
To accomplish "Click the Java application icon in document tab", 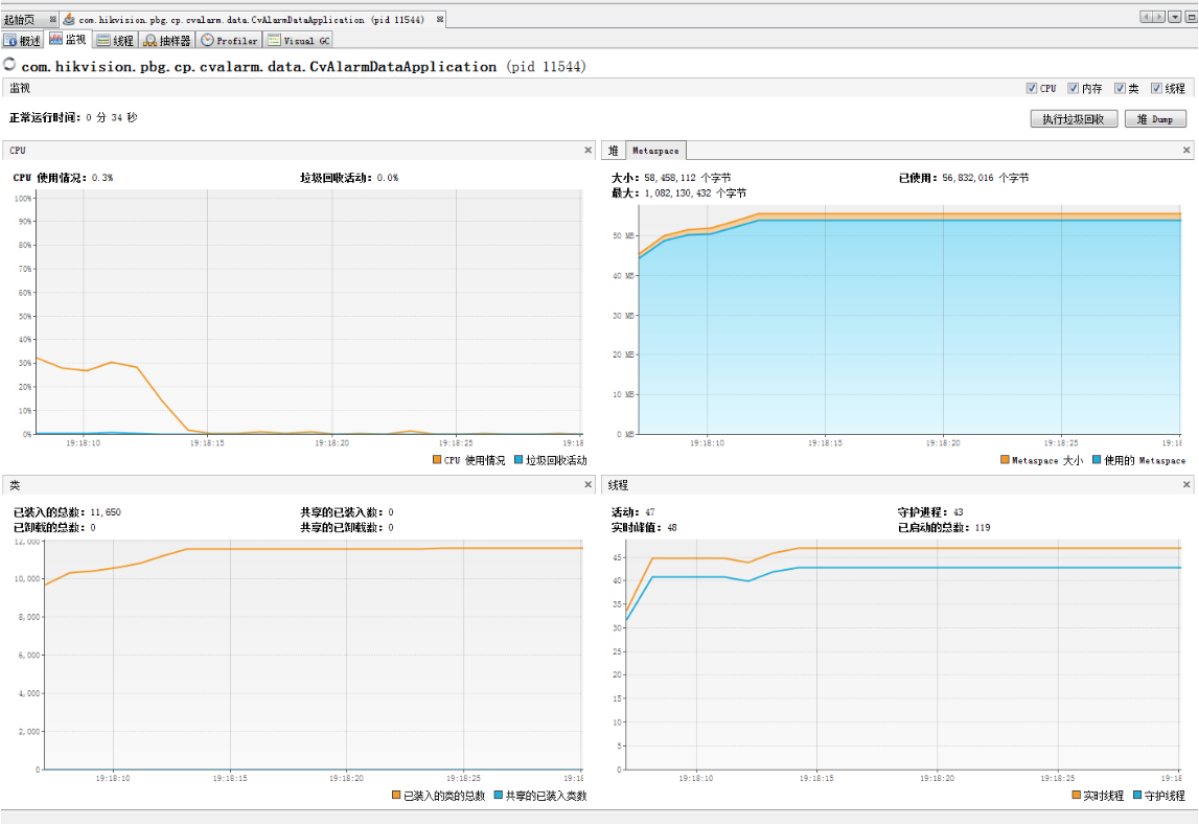I will [69, 19].
